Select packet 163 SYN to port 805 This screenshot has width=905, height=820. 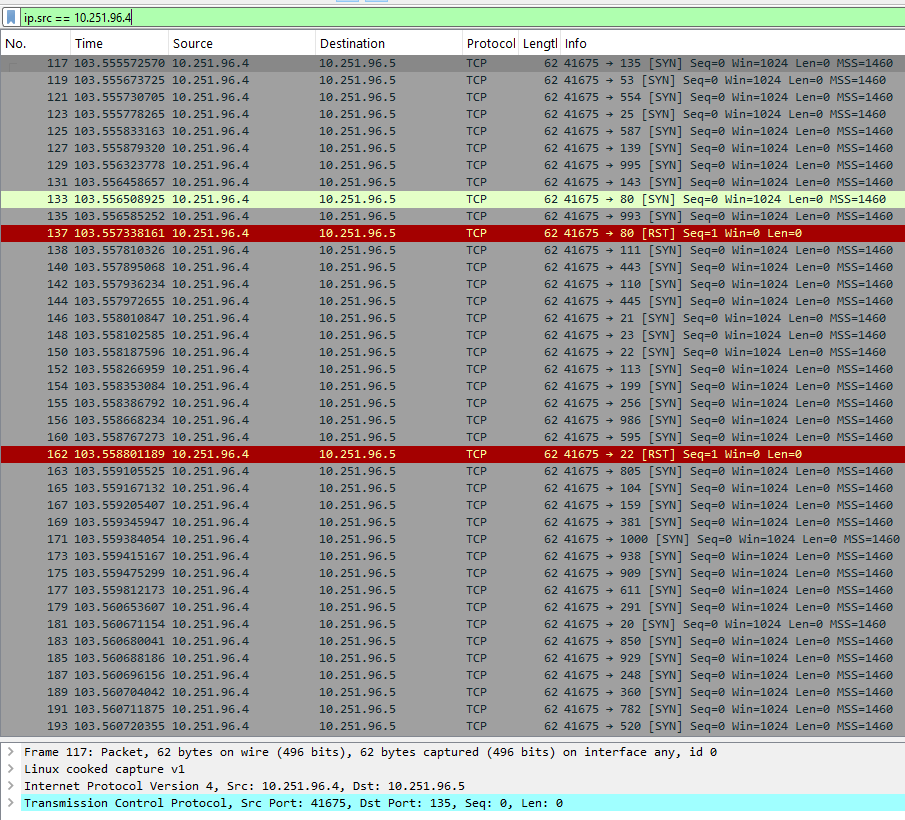tap(452, 471)
